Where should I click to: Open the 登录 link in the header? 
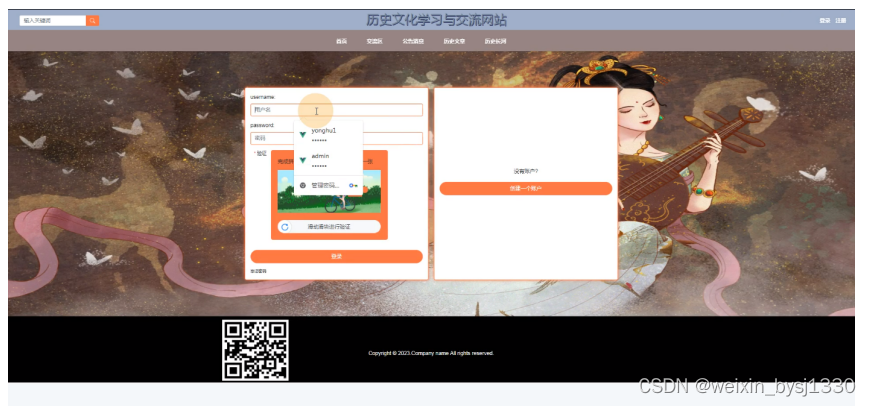click(824, 21)
